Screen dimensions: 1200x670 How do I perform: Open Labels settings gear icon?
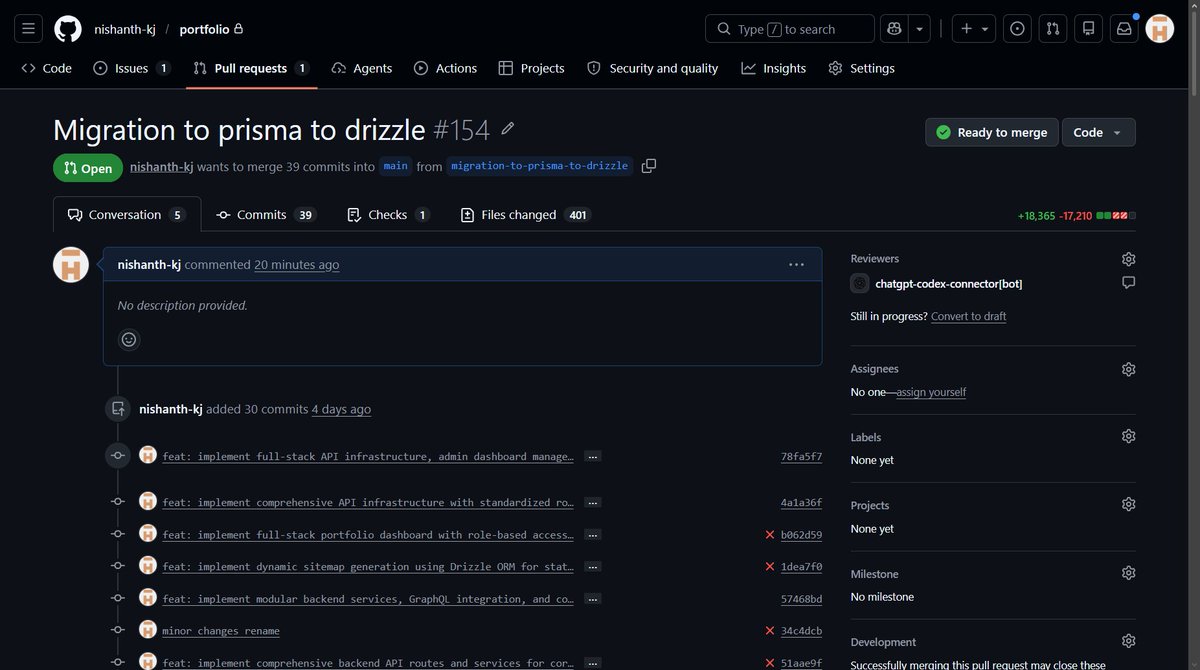point(1128,437)
